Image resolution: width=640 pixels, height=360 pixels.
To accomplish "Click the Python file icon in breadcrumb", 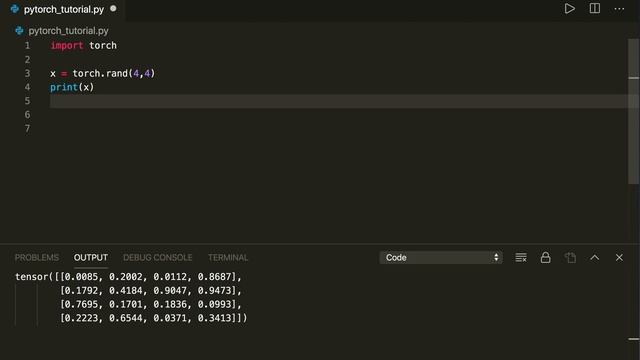I will click(19, 31).
